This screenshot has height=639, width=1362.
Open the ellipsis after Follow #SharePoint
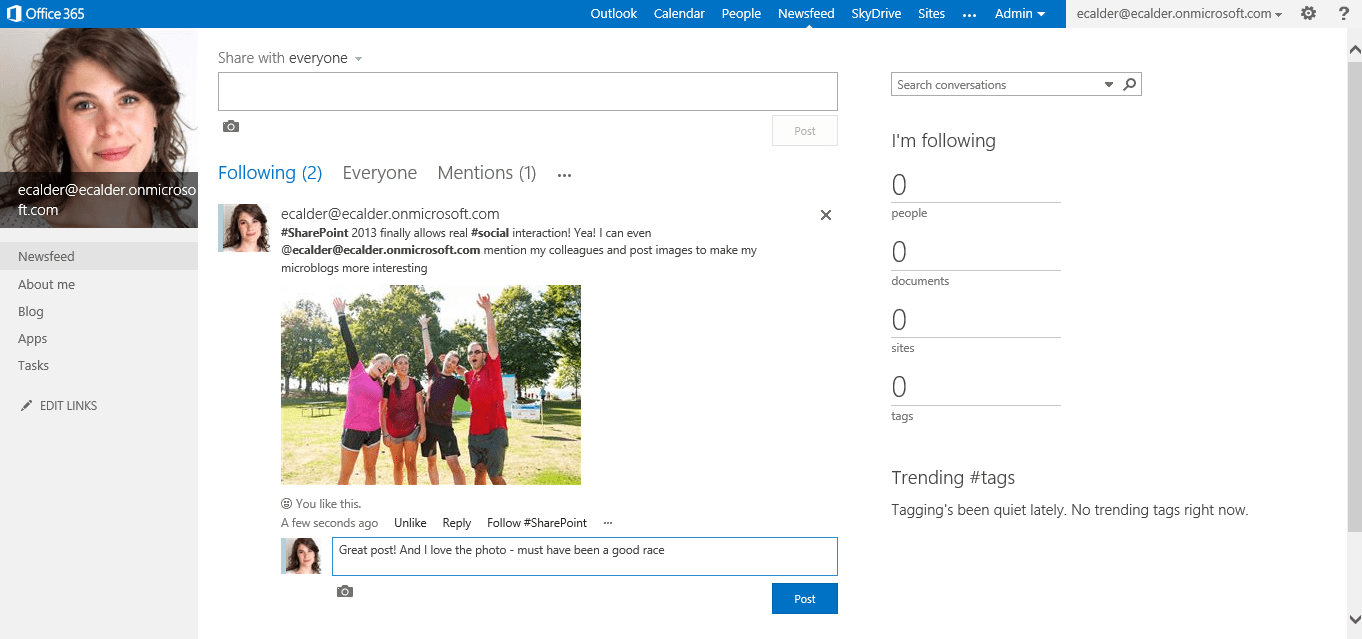click(608, 523)
